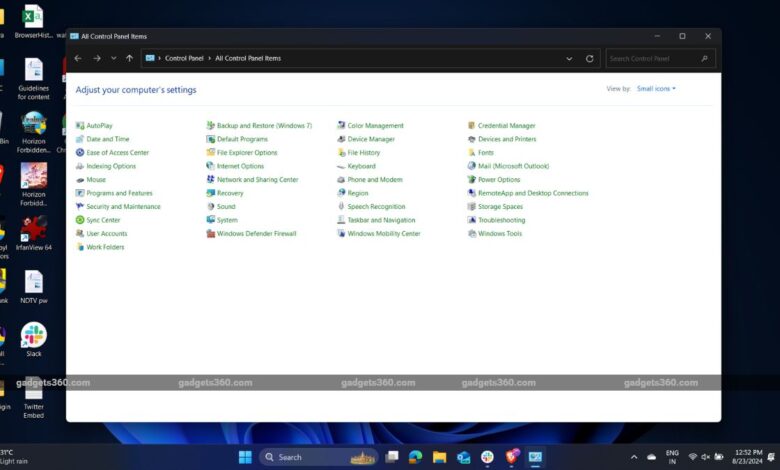Screen dimensions: 780x470
Task: Open Security and Maintenance link
Action: [123, 206]
